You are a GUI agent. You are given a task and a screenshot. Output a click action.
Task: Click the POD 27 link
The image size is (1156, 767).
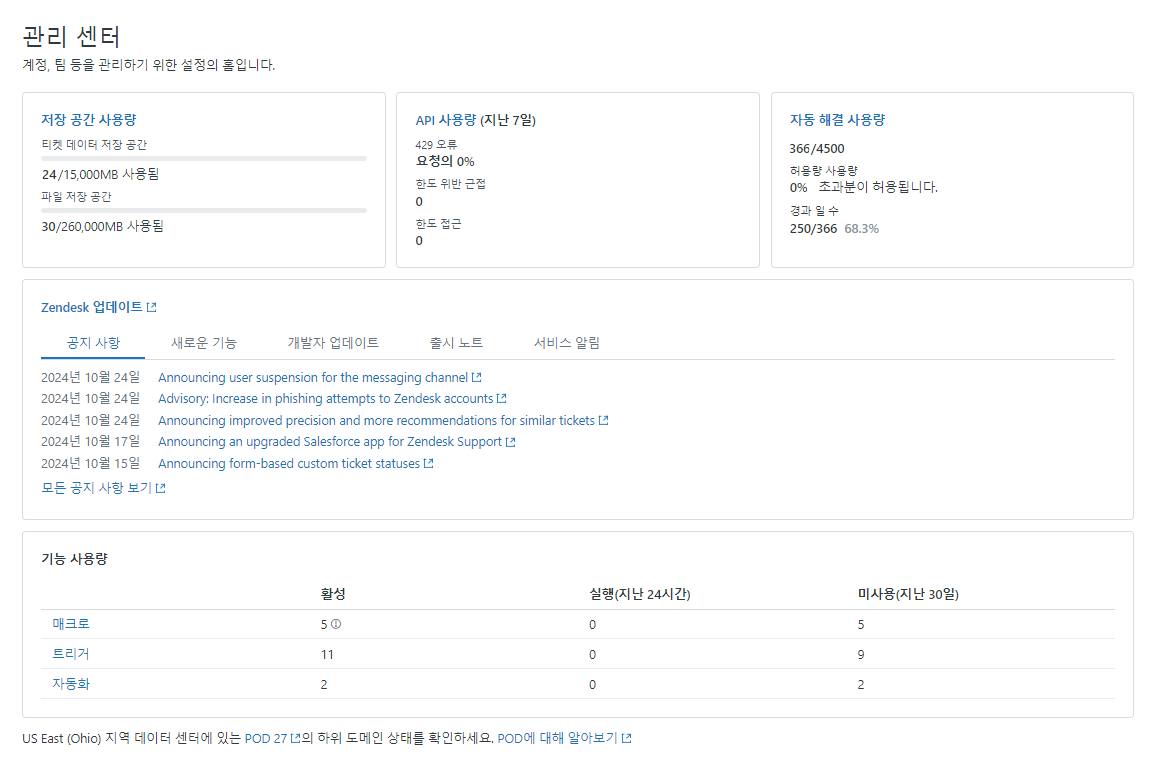[265, 738]
